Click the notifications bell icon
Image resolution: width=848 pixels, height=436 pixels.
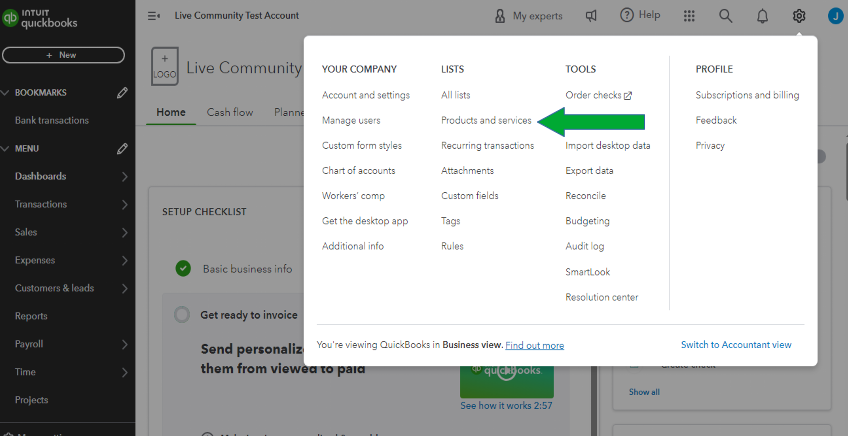click(763, 16)
